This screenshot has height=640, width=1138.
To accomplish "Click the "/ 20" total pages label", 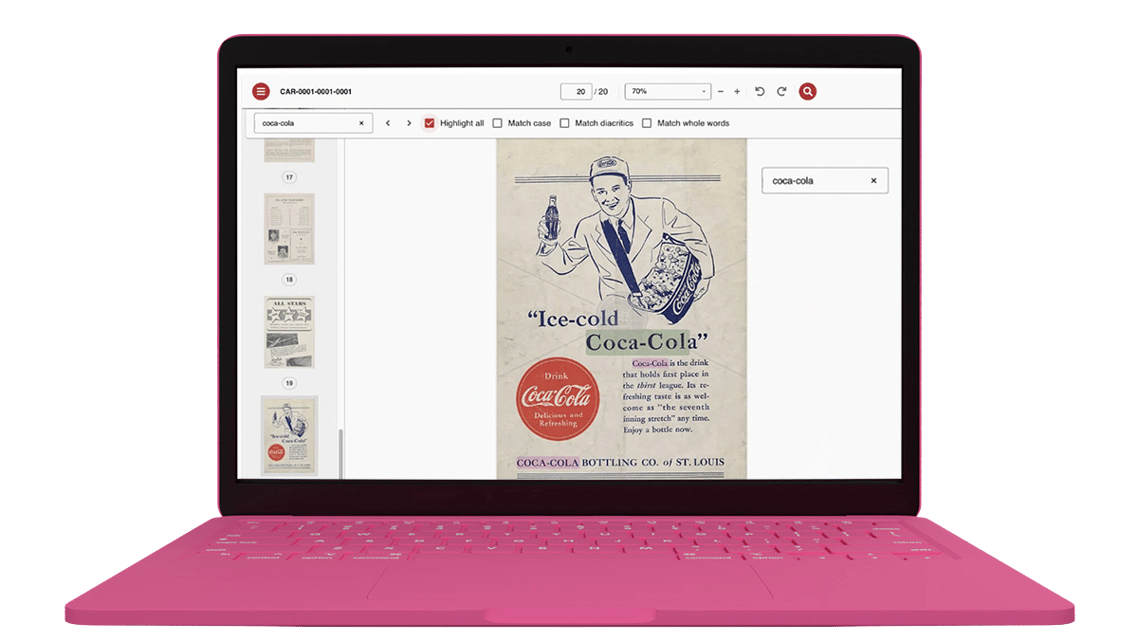I will point(601,91).
